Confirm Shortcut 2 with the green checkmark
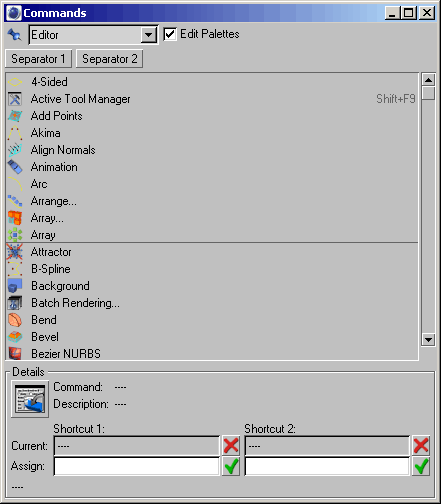This screenshot has height=504, width=441. click(x=421, y=466)
